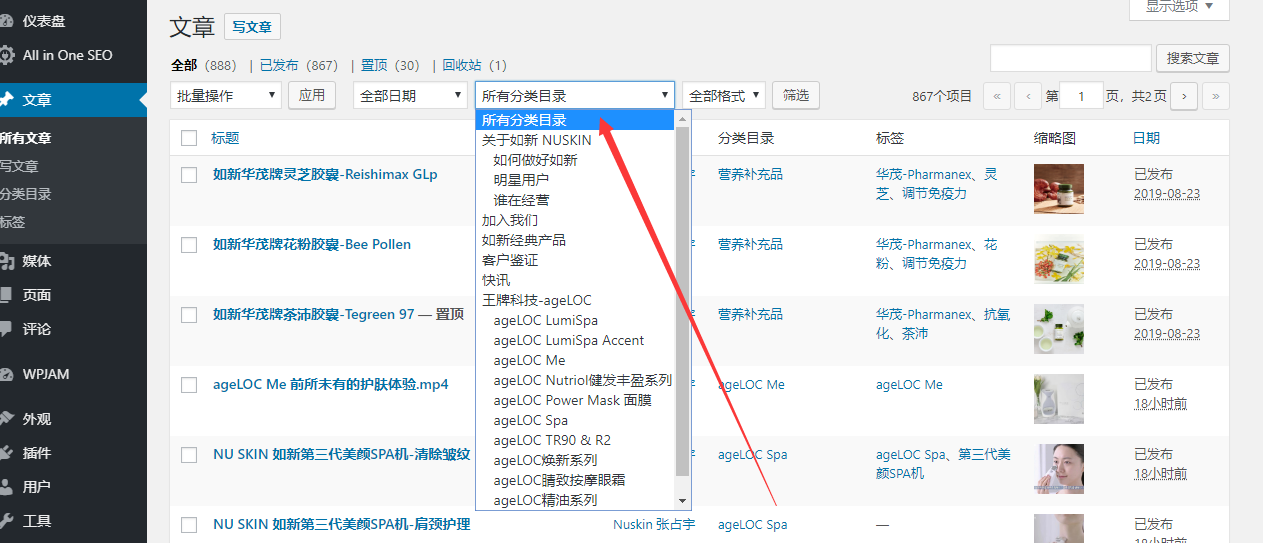Choose ageLOC TR90 & R2 option

576,440
